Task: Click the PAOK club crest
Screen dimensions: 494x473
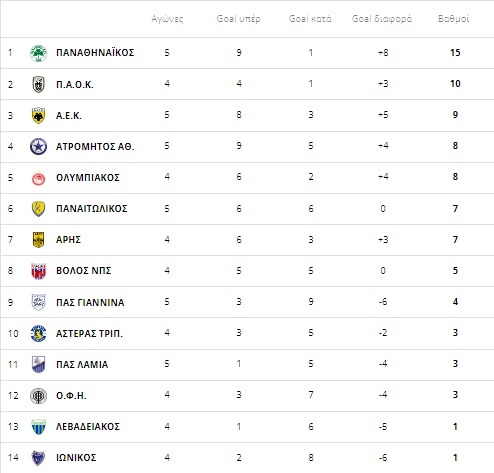Action: pos(38,84)
